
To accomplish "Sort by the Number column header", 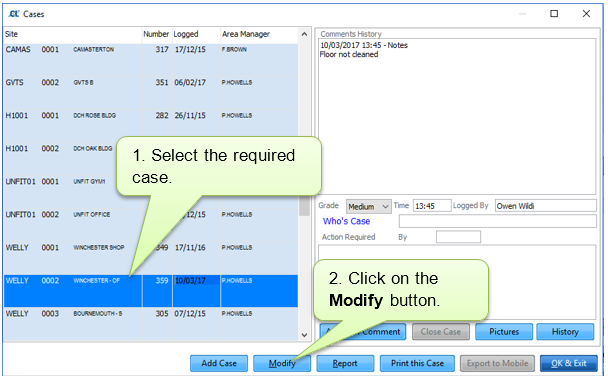I will click(157, 34).
